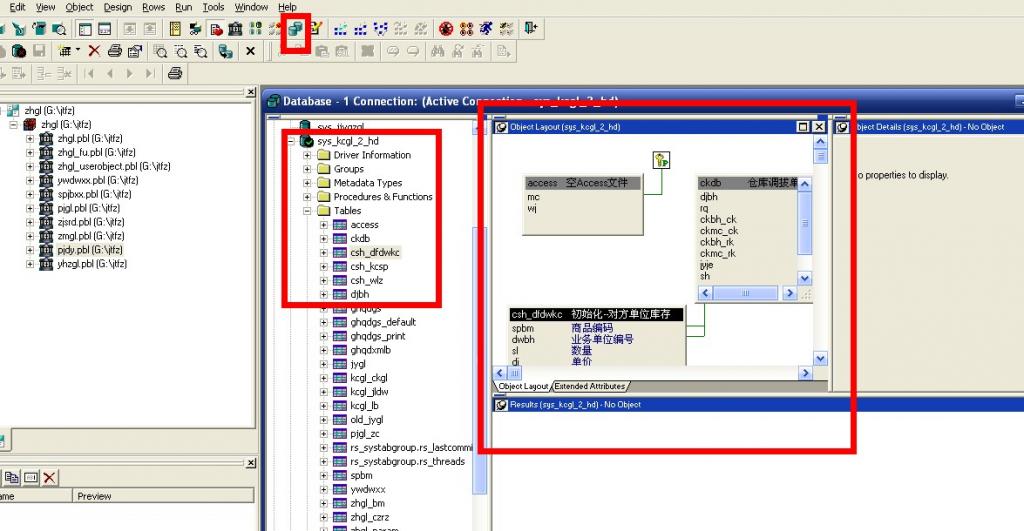Click the printer icon in second toolbar
This screenshot has width=1024, height=531.
[115, 51]
